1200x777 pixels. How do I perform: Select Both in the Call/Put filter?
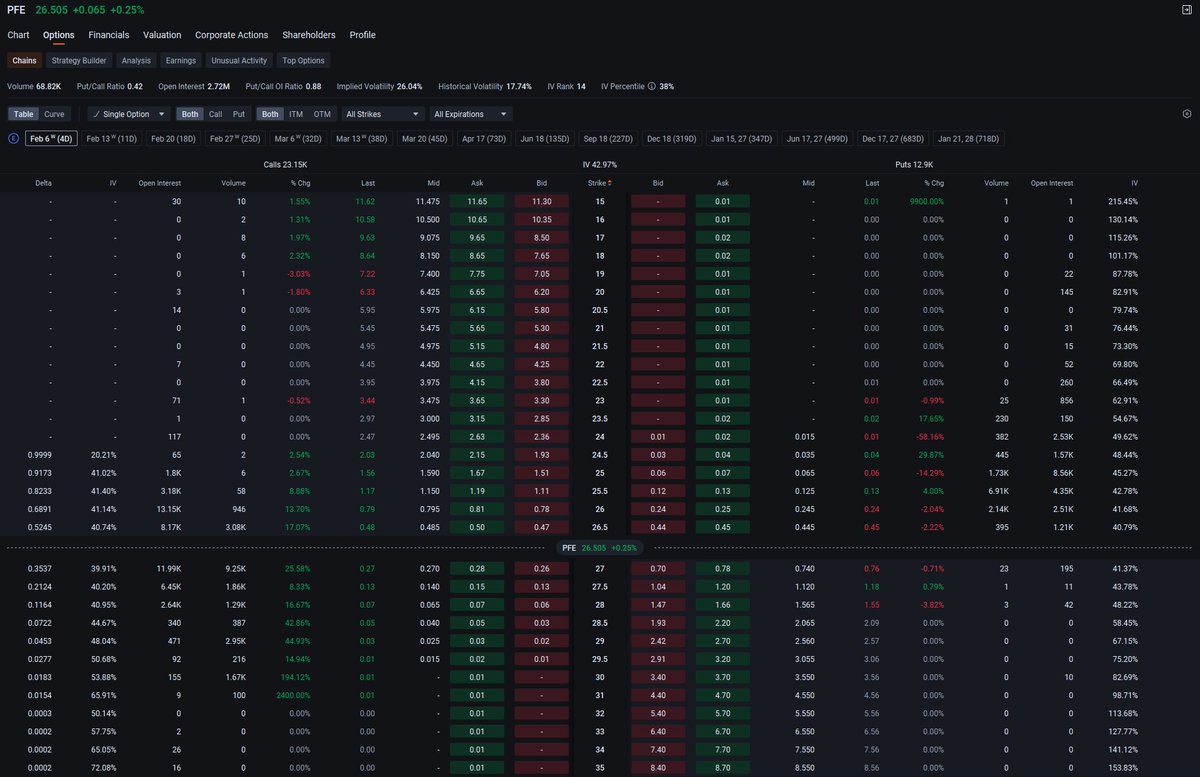(x=190, y=114)
